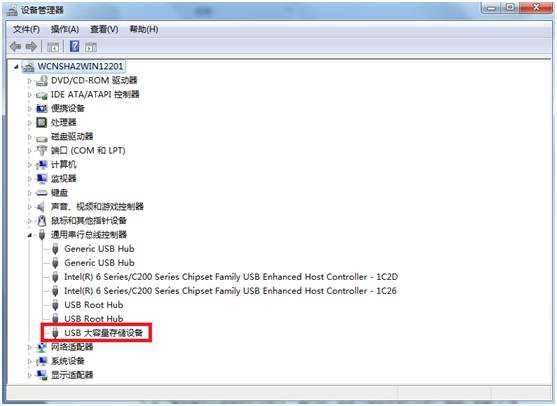Select the USB Enhanced Host Controller - 1C26
The width and height of the screenshot is (557, 406).
click(x=230, y=291)
